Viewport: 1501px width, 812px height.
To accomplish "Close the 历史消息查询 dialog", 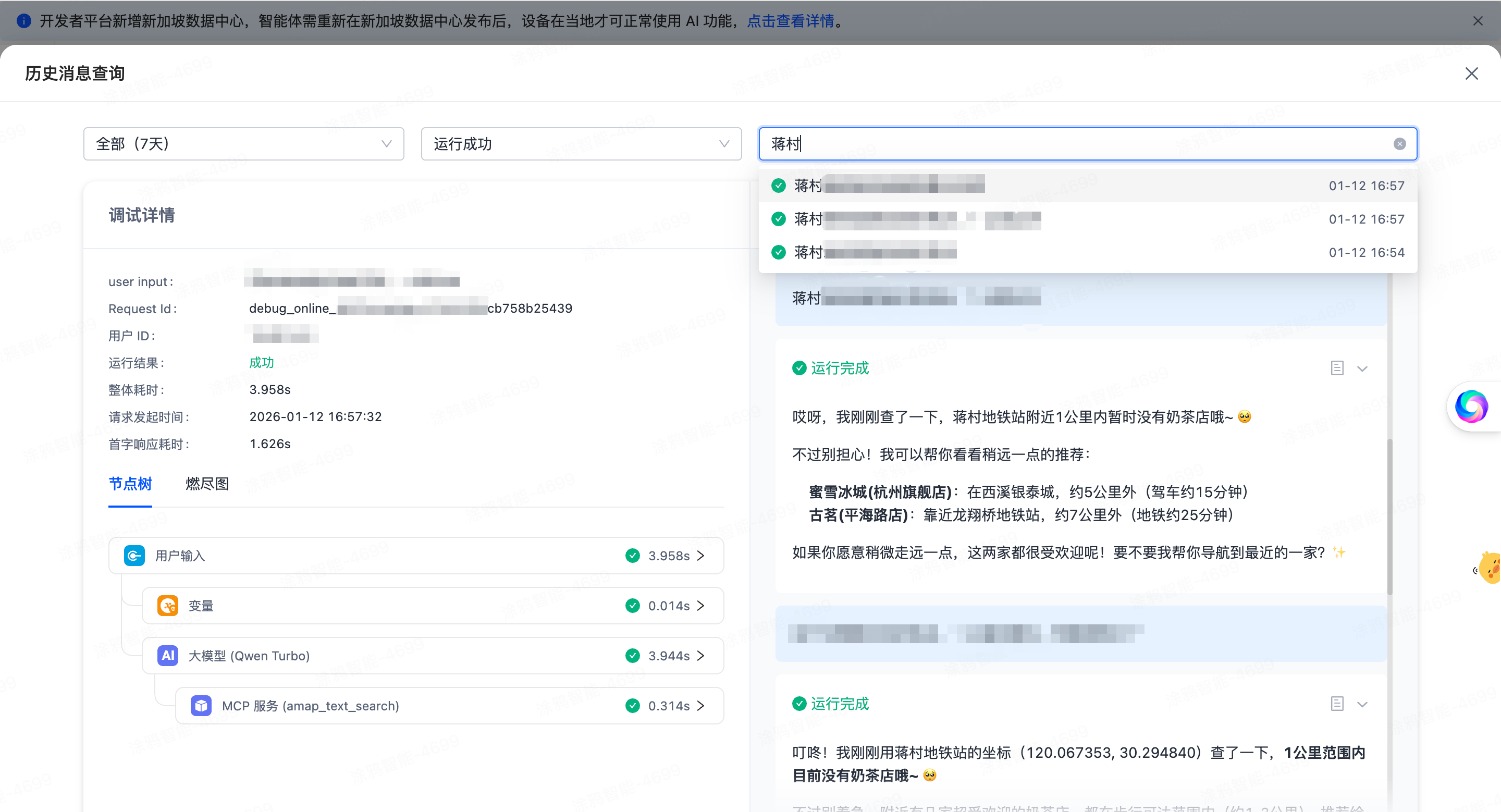I will [x=1472, y=73].
